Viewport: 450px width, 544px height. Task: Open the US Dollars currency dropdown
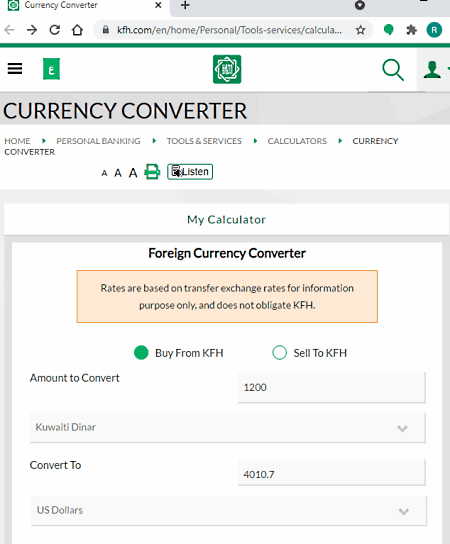[229, 511]
